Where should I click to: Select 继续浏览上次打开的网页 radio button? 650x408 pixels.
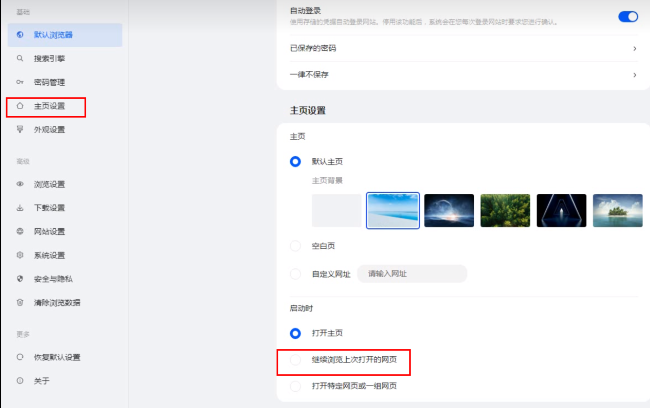point(295,359)
